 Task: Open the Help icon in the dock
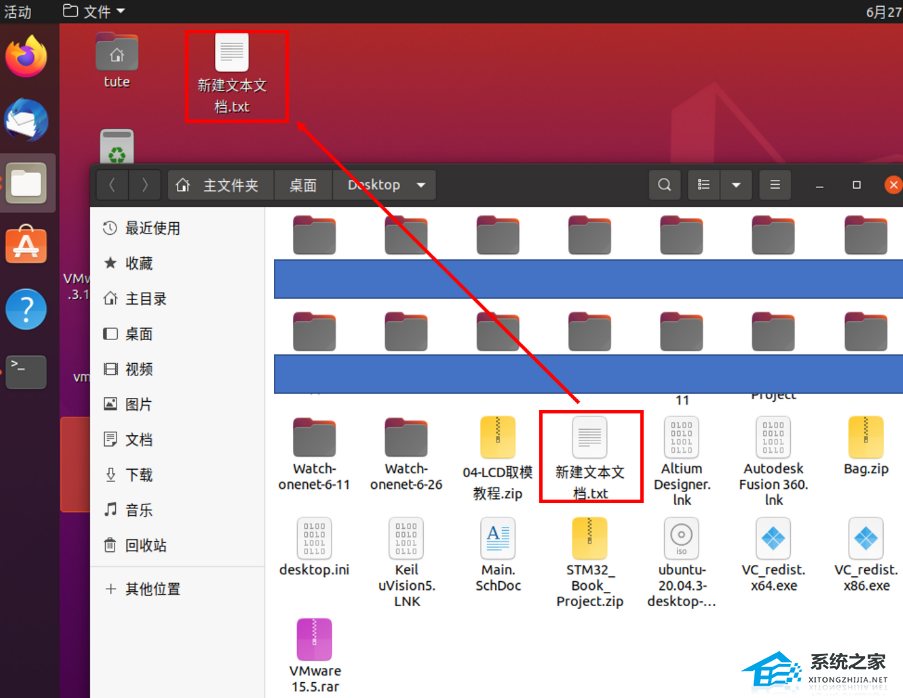click(26, 309)
